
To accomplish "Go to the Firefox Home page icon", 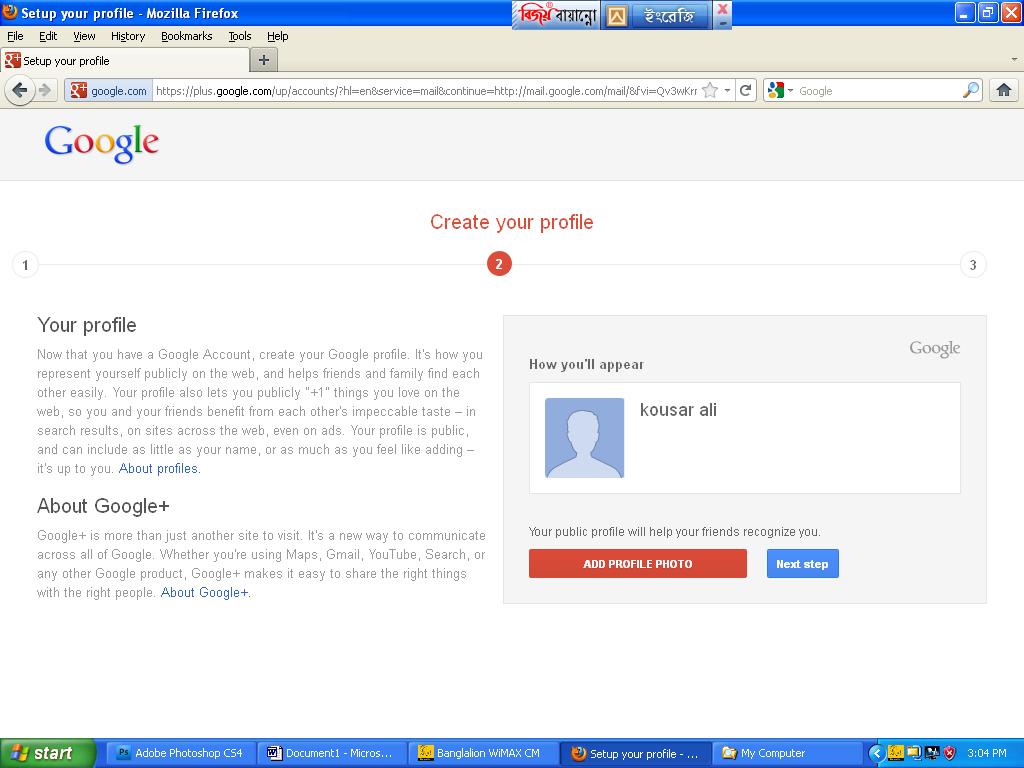I will [1004, 90].
